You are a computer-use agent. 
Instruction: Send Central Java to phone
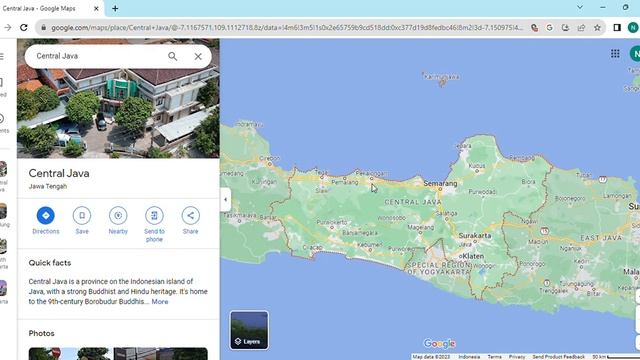point(154,224)
